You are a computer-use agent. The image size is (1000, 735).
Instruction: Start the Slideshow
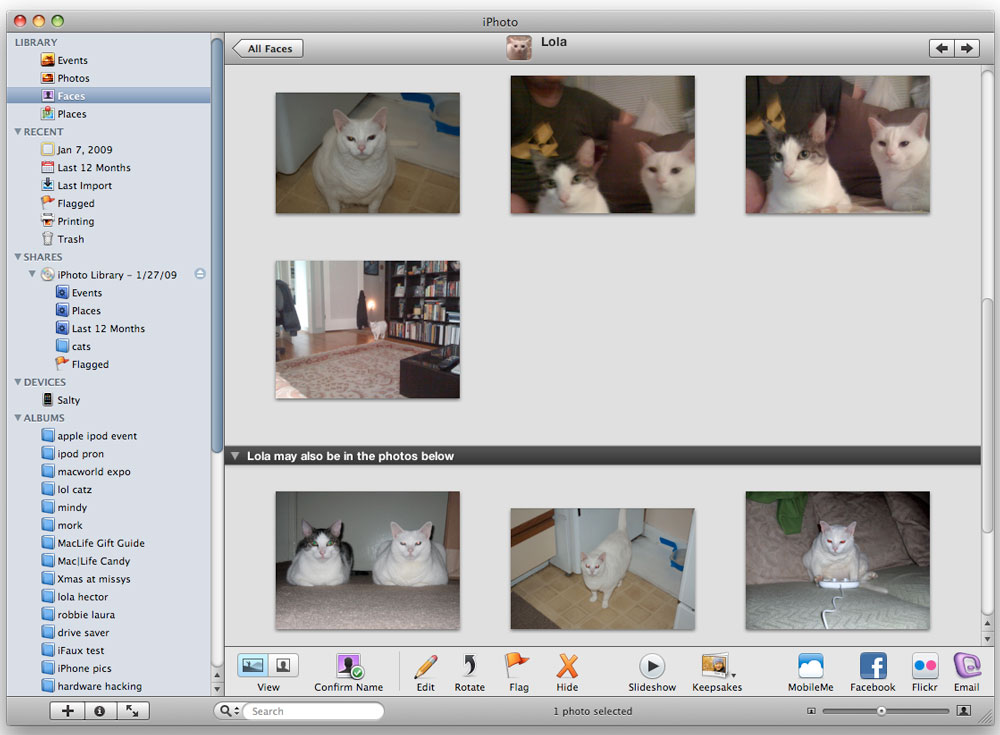(x=652, y=667)
